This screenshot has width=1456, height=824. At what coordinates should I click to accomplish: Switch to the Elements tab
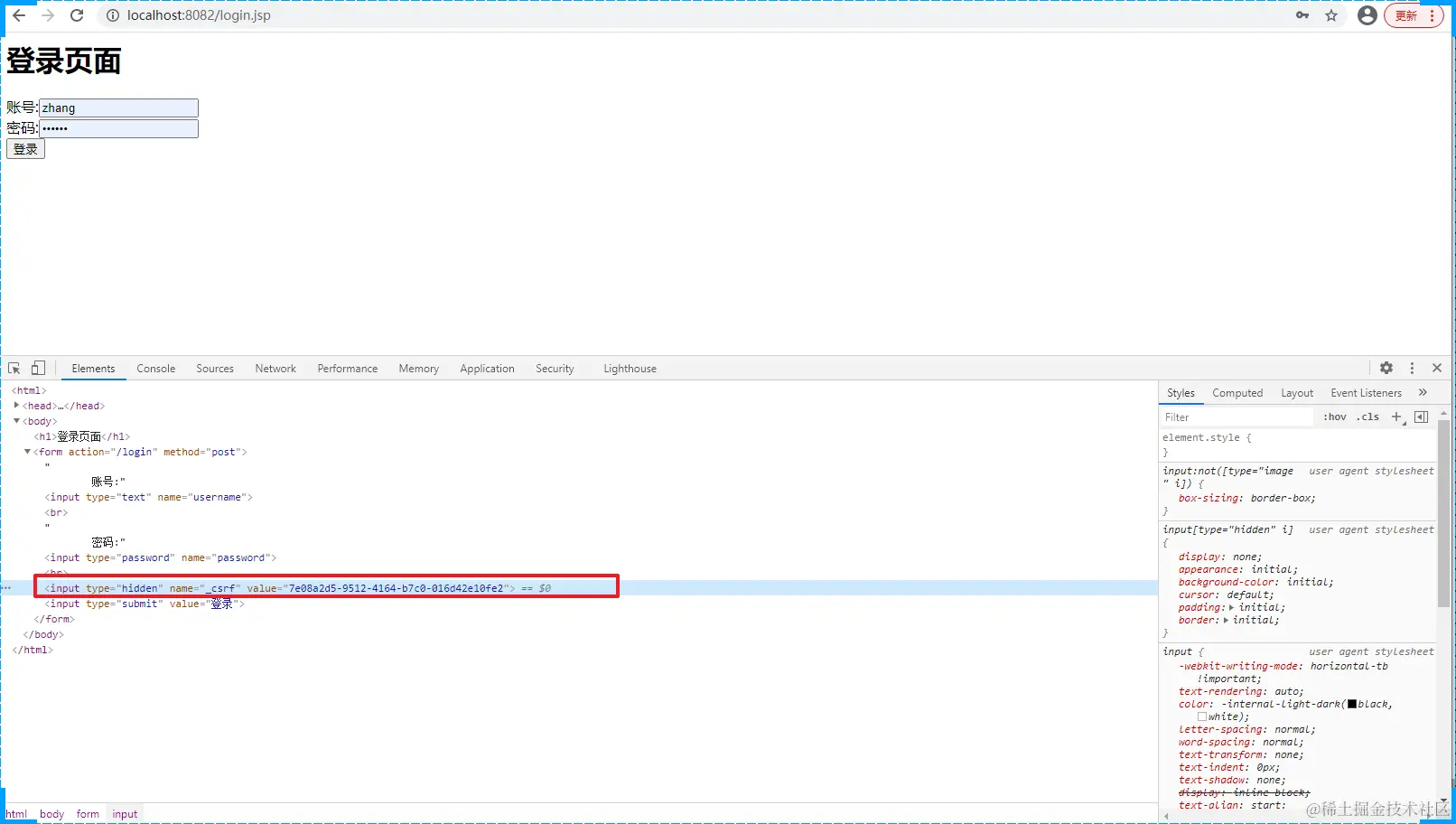(x=93, y=369)
